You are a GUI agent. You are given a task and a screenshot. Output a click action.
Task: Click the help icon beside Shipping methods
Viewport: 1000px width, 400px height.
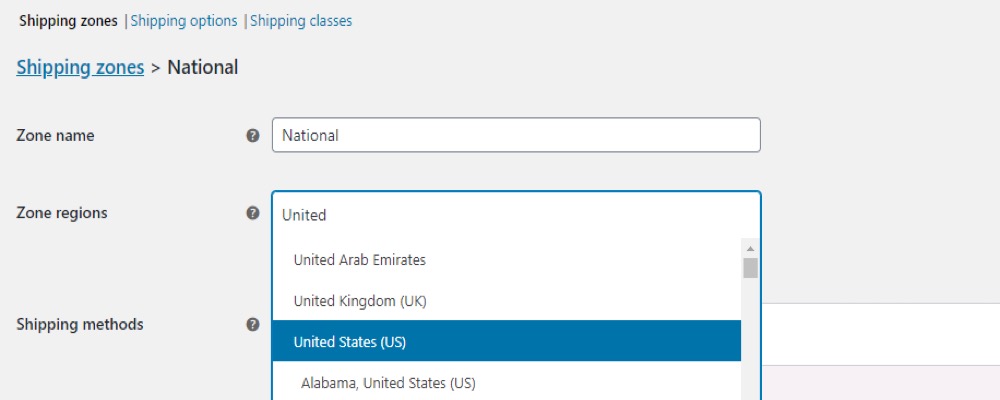(253, 324)
